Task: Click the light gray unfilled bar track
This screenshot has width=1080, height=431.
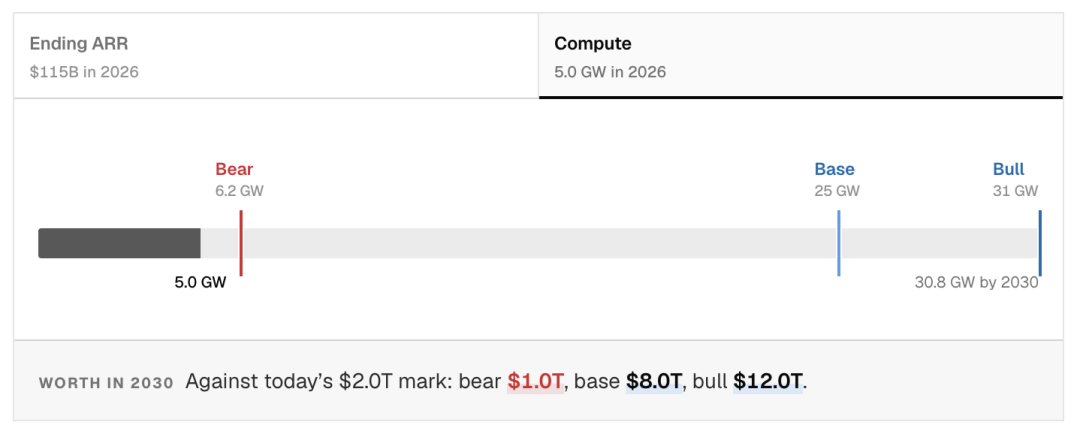Action: coord(619,243)
